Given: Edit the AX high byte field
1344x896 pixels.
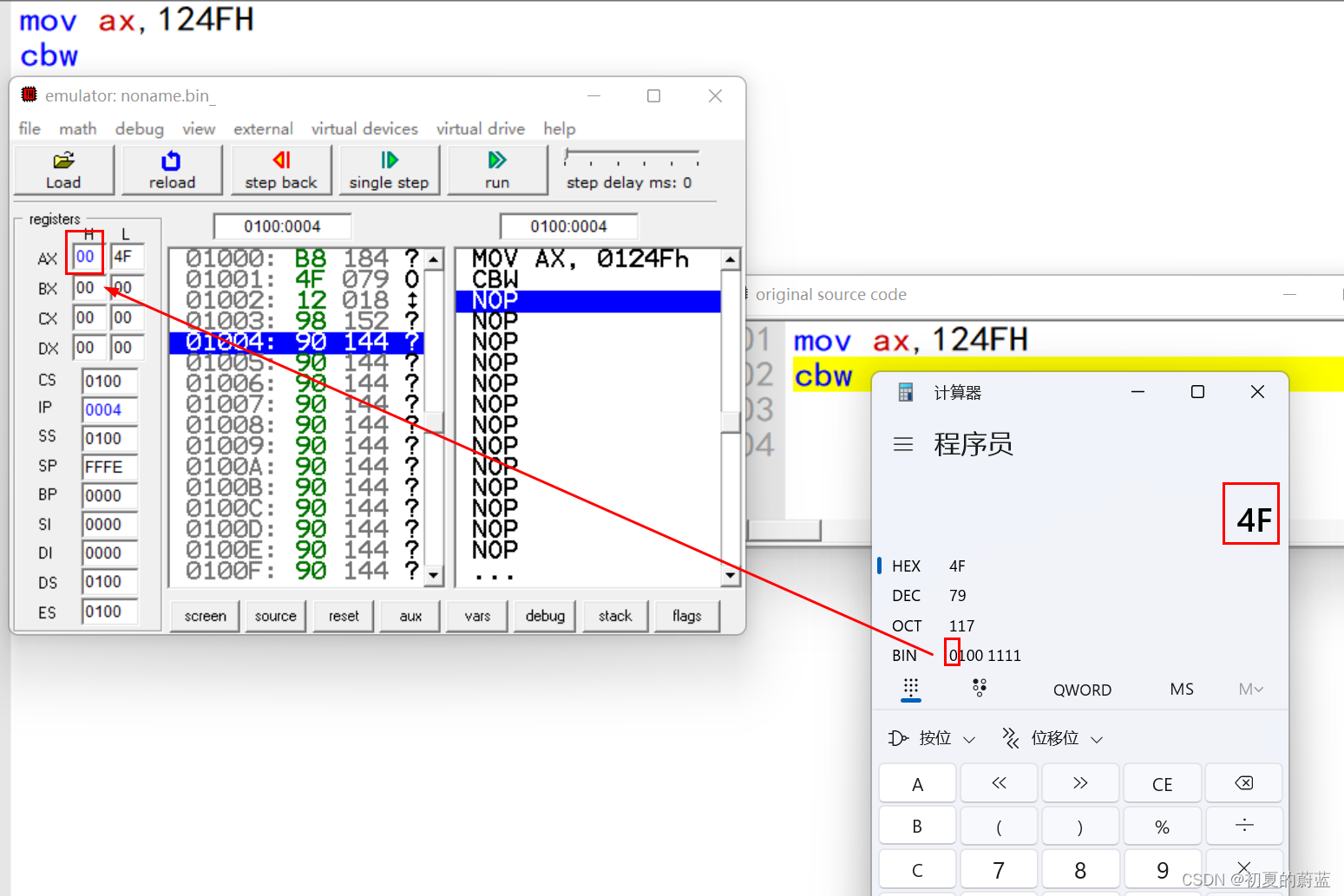Looking at the screenshot, I should (x=88, y=257).
